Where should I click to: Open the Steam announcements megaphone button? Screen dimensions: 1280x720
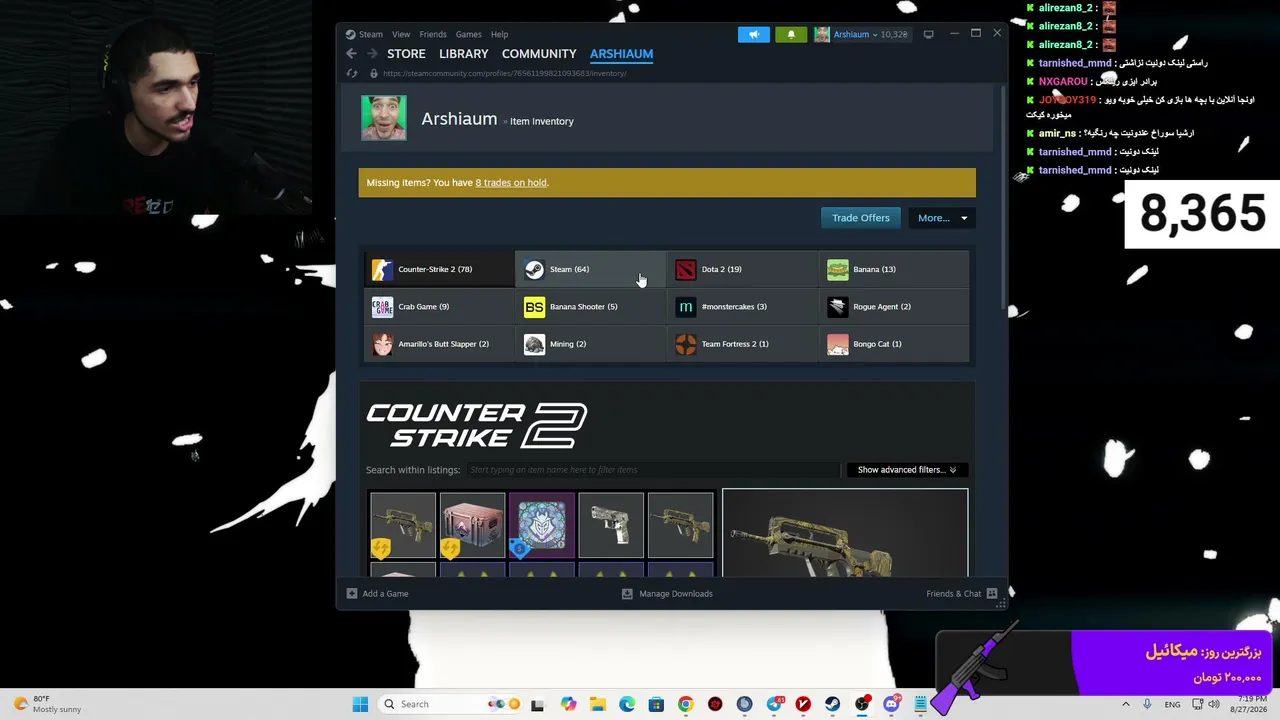point(754,34)
